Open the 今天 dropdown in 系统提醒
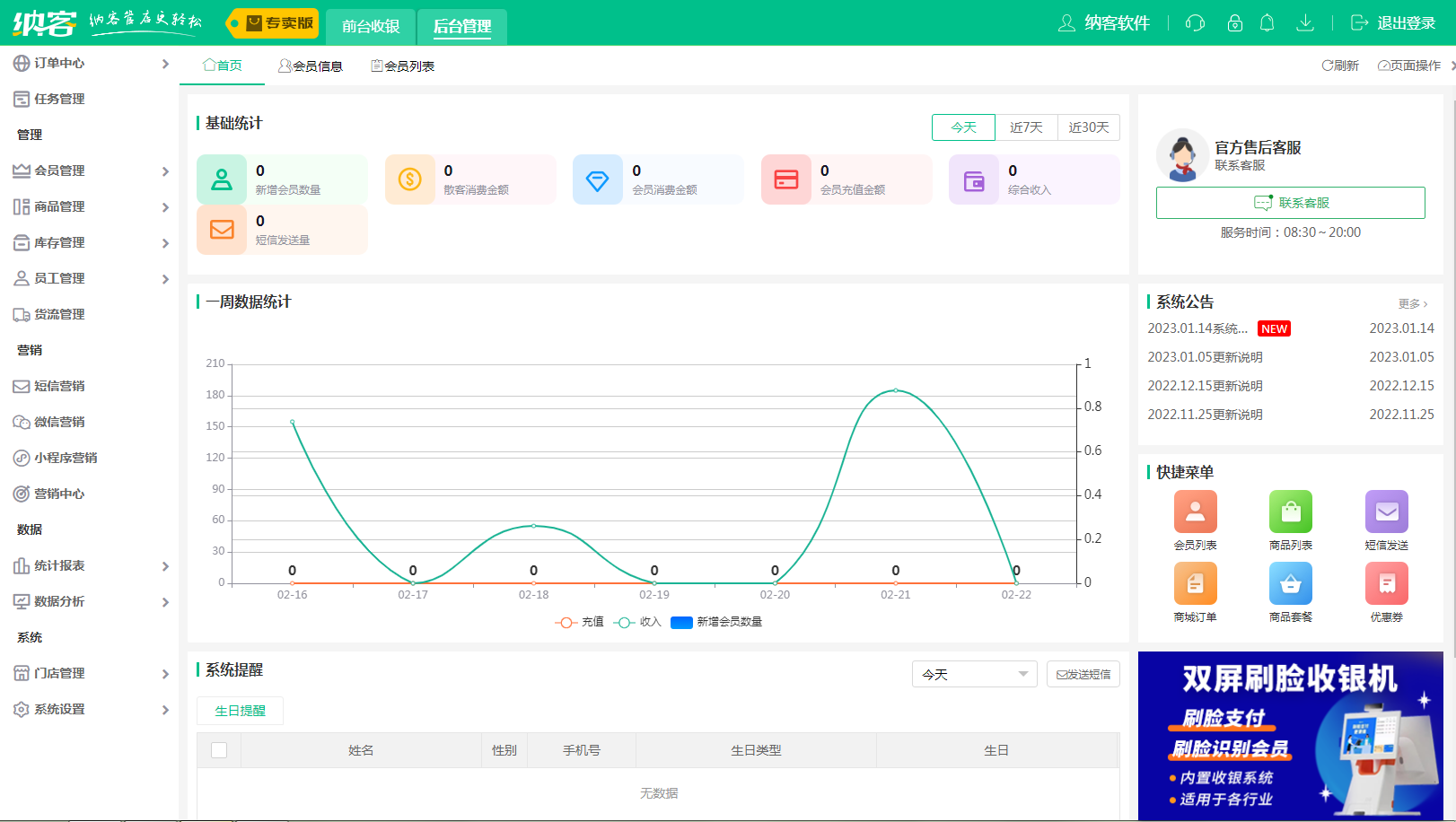 coord(974,674)
